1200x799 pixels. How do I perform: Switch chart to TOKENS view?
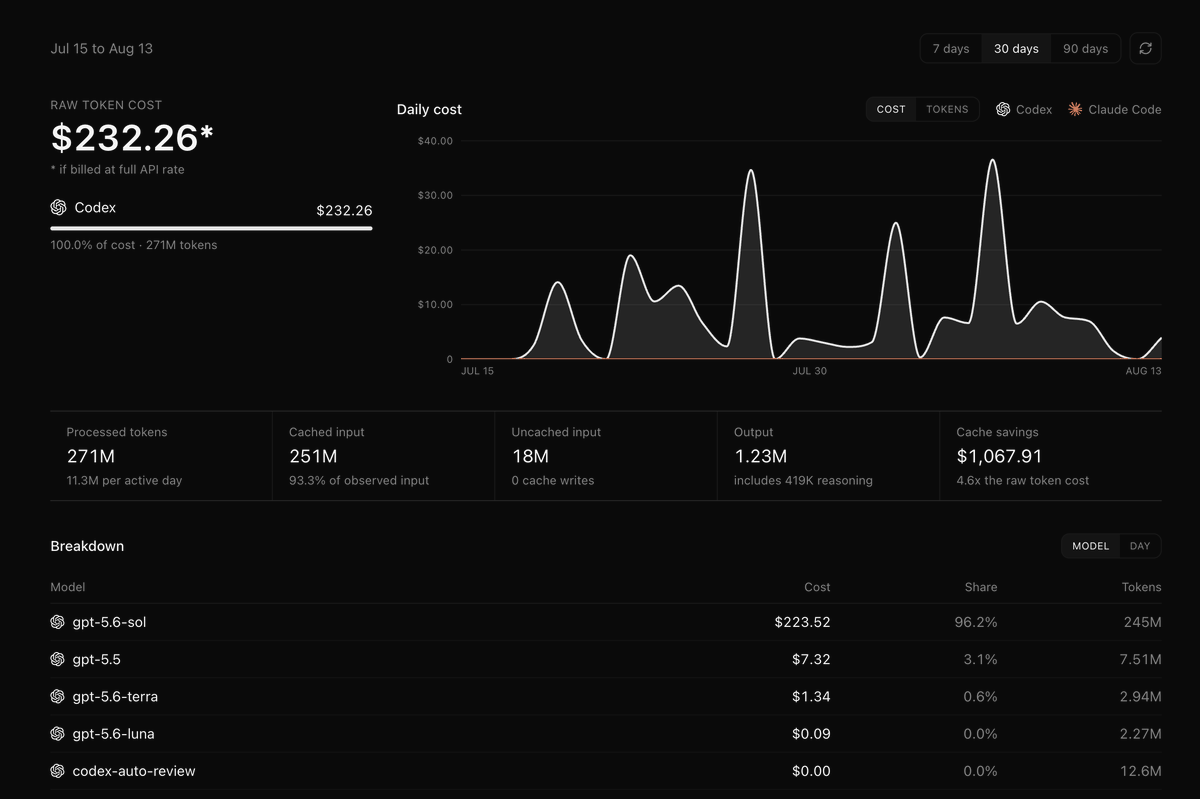(947, 109)
